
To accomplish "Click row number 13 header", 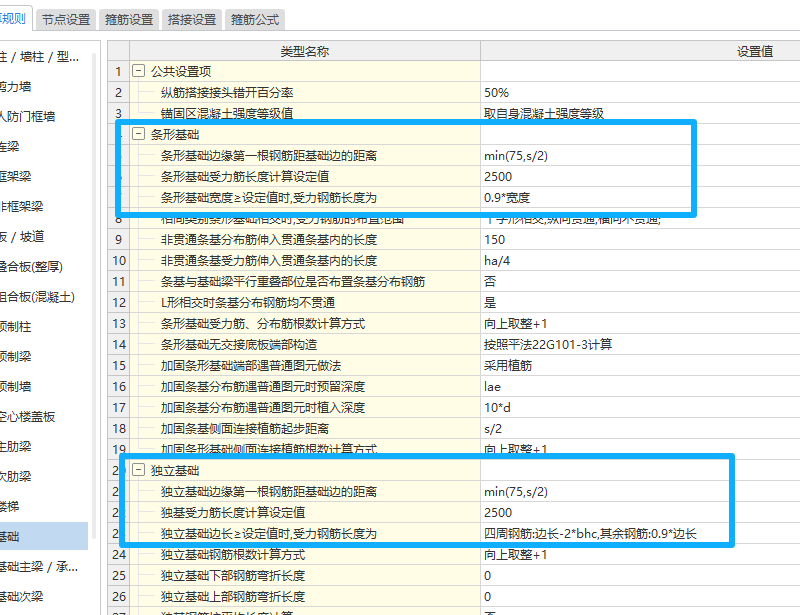I will coord(118,323).
